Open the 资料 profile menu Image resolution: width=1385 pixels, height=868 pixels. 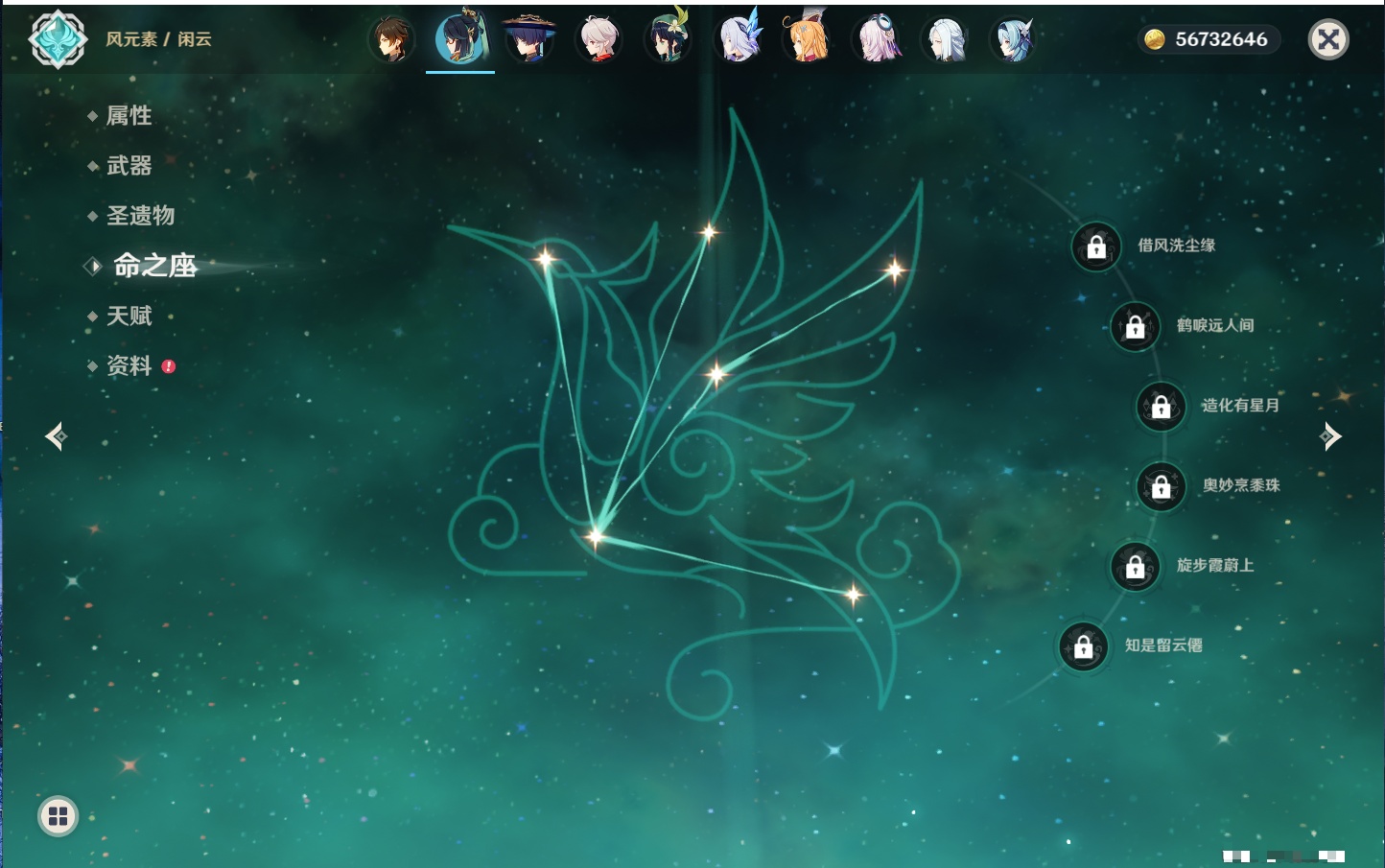129,365
